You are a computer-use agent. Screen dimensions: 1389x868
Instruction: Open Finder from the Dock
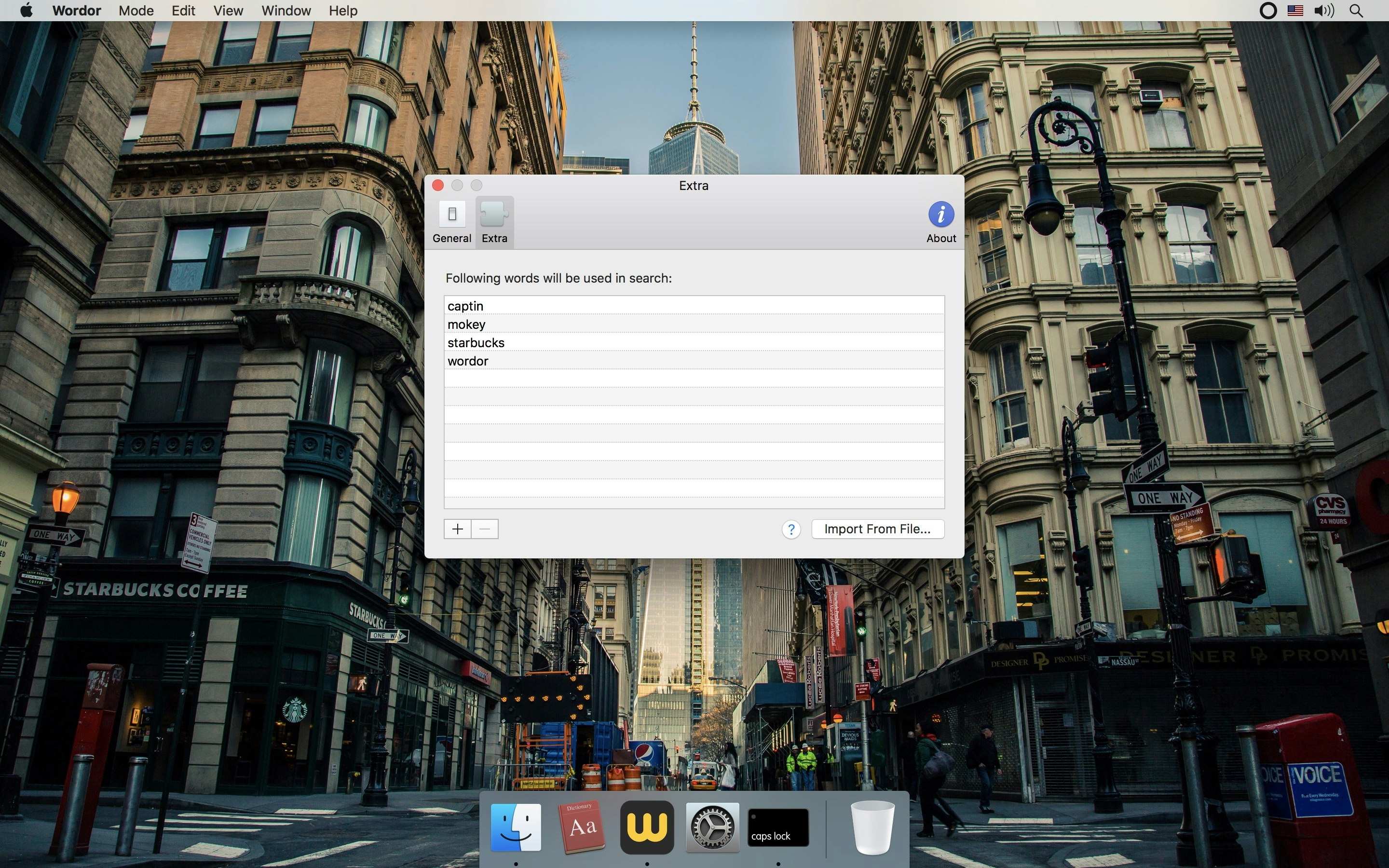click(516, 827)
